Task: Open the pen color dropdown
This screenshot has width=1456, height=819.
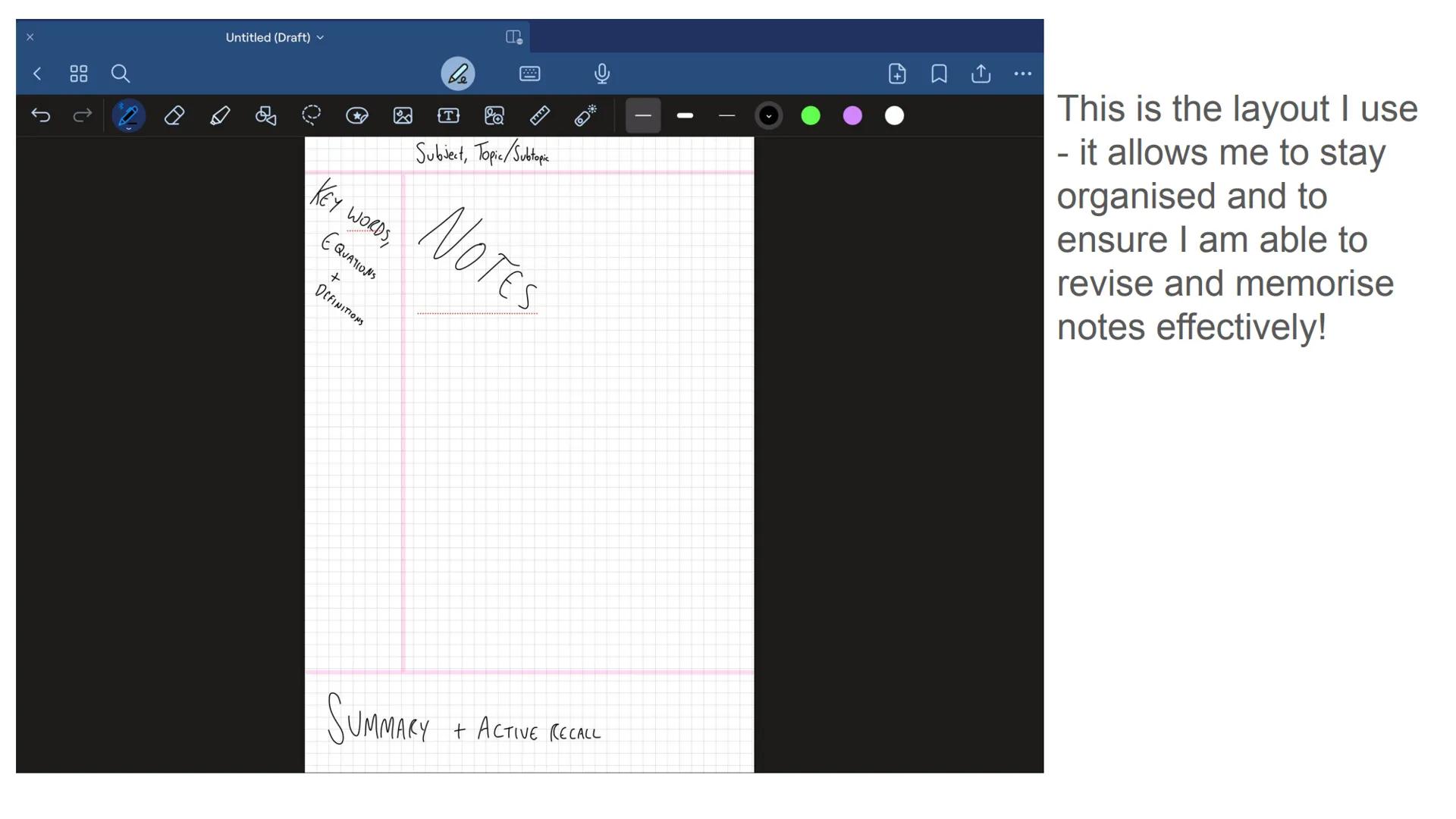Action: tap(768, 115)
